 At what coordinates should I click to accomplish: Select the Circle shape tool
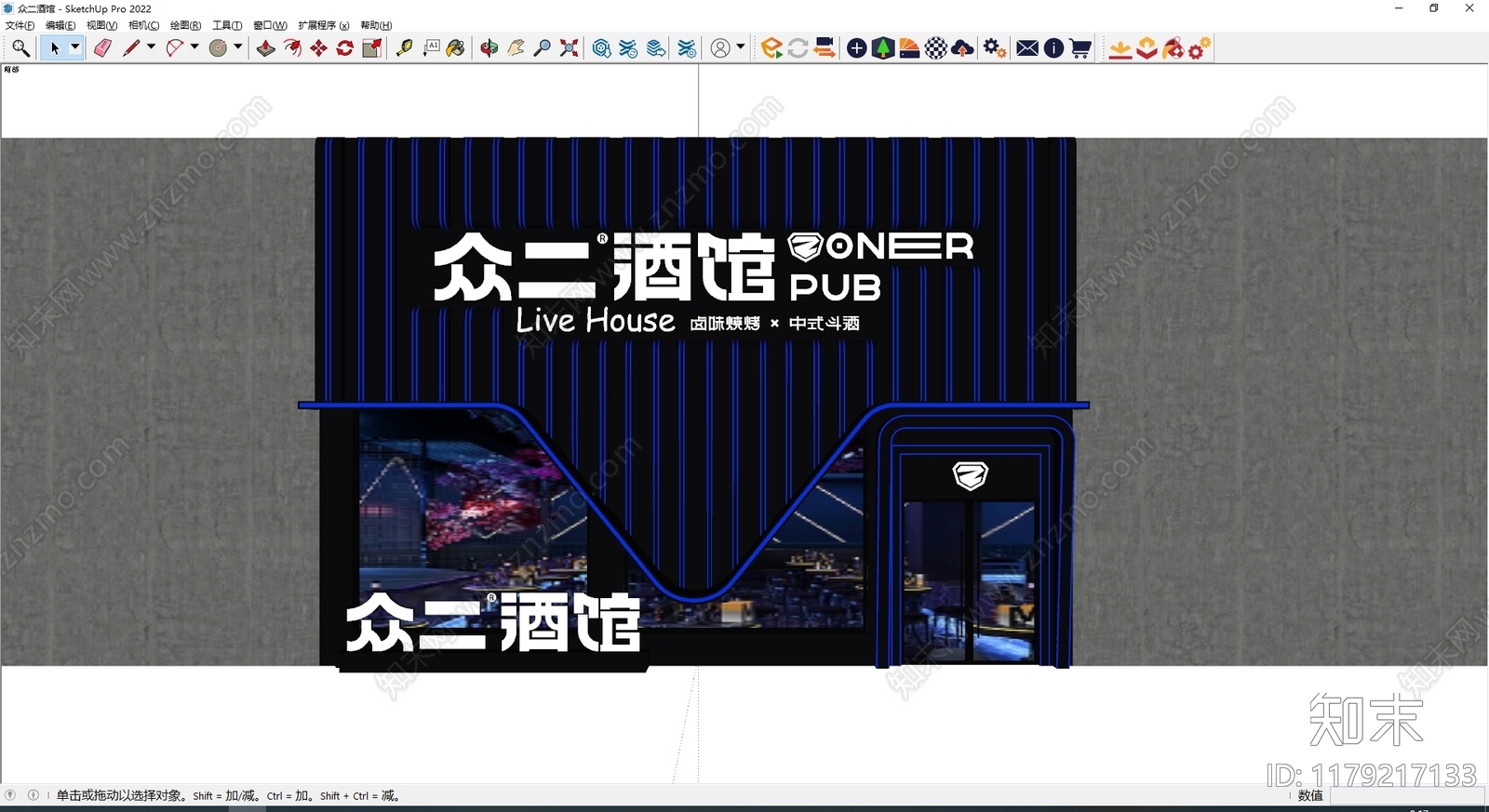[219, 48]
